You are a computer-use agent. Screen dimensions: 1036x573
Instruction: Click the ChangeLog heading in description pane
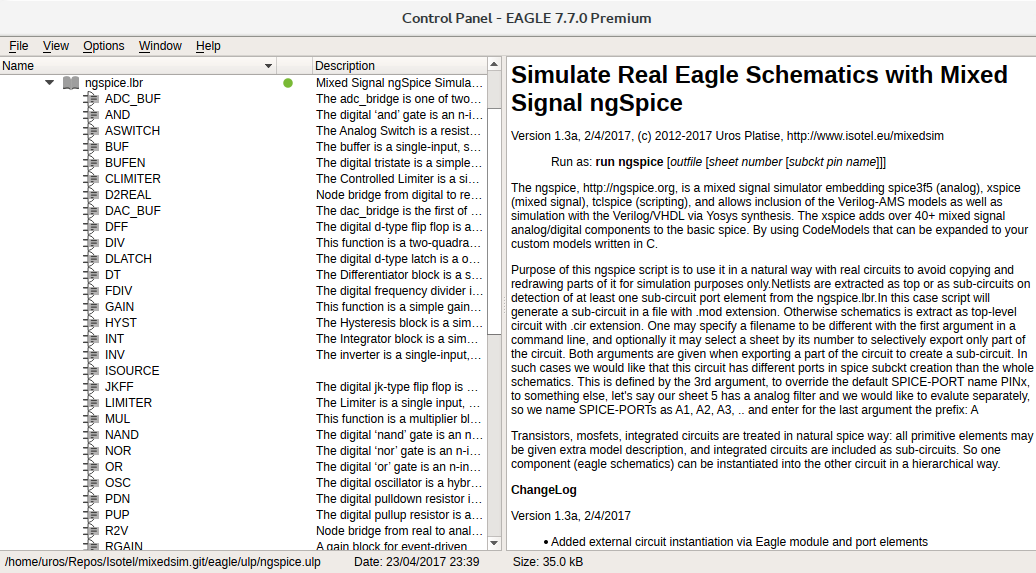[544, 490]
